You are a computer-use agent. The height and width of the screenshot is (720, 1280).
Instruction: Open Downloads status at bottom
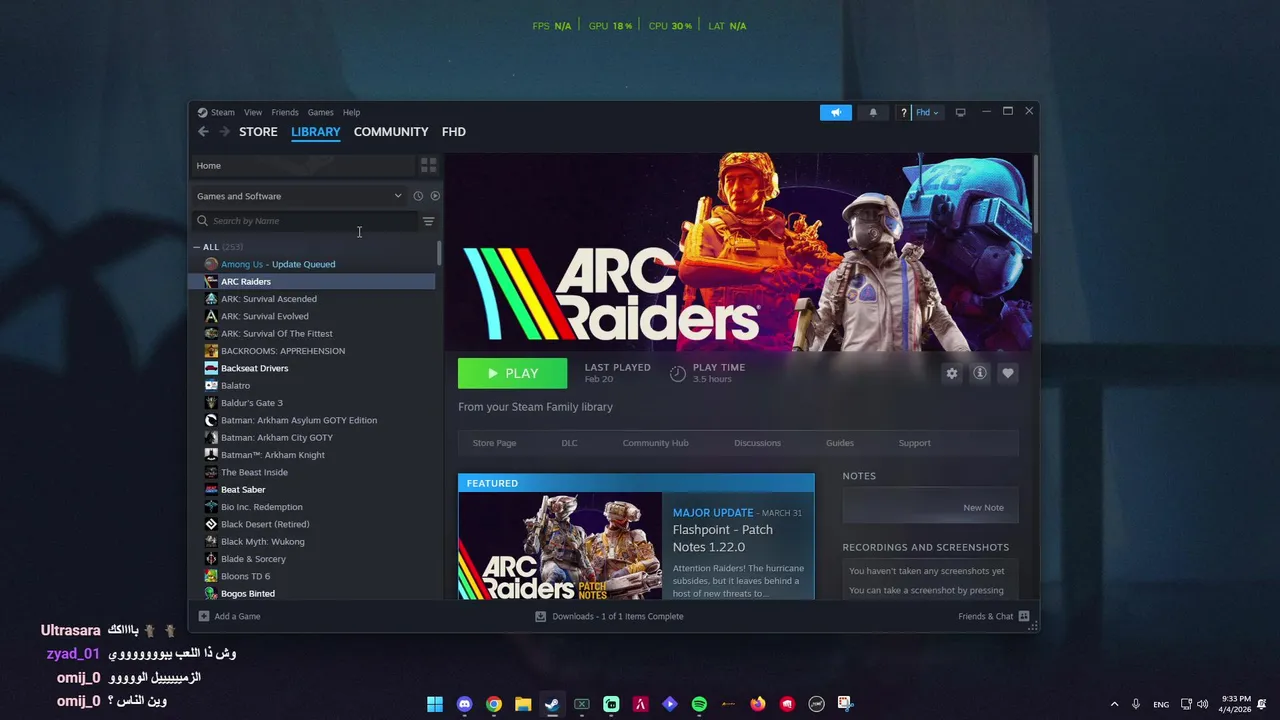610,616
